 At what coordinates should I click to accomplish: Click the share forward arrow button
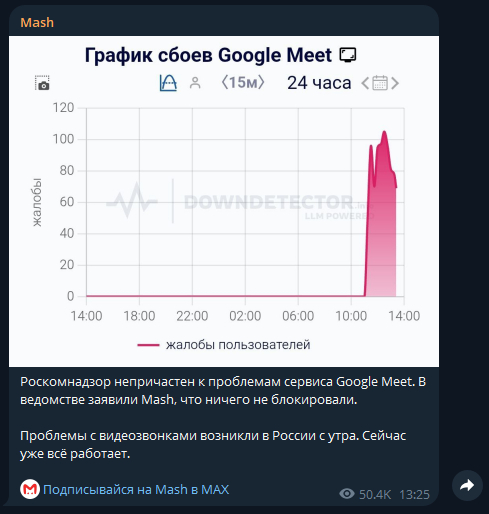[x=467, y=485]
